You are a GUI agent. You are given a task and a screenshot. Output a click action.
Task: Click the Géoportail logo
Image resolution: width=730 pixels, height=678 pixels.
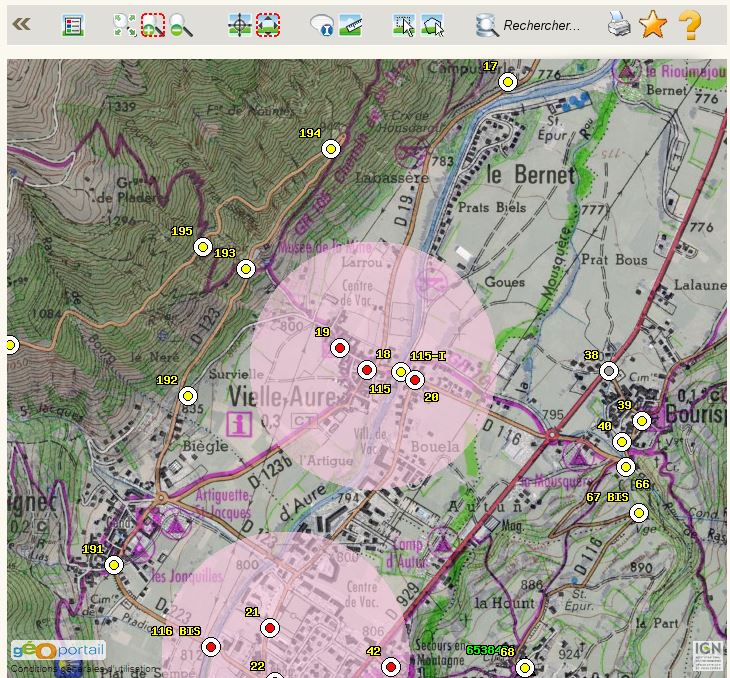click(58, 650)
